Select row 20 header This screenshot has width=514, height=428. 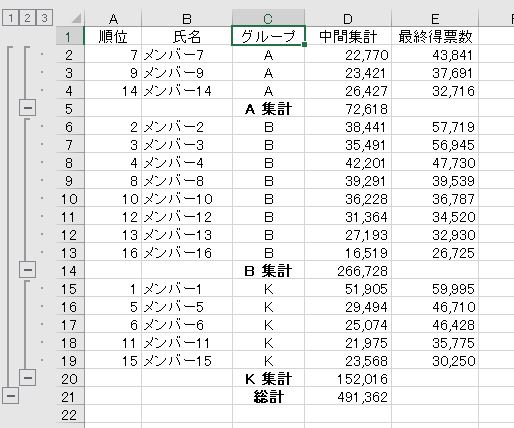(70, 378)
